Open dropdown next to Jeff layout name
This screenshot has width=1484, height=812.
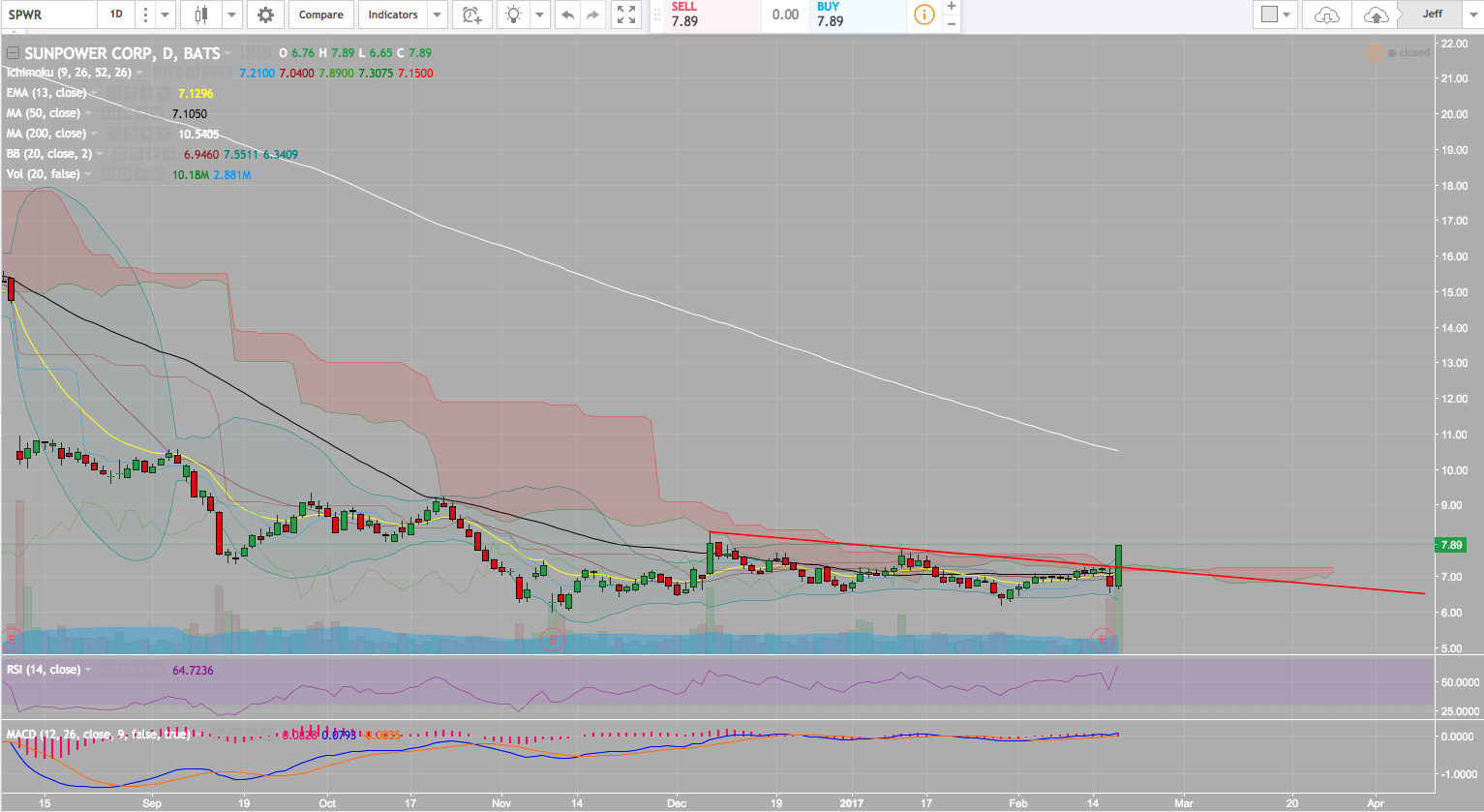(x=1473, y=15)
